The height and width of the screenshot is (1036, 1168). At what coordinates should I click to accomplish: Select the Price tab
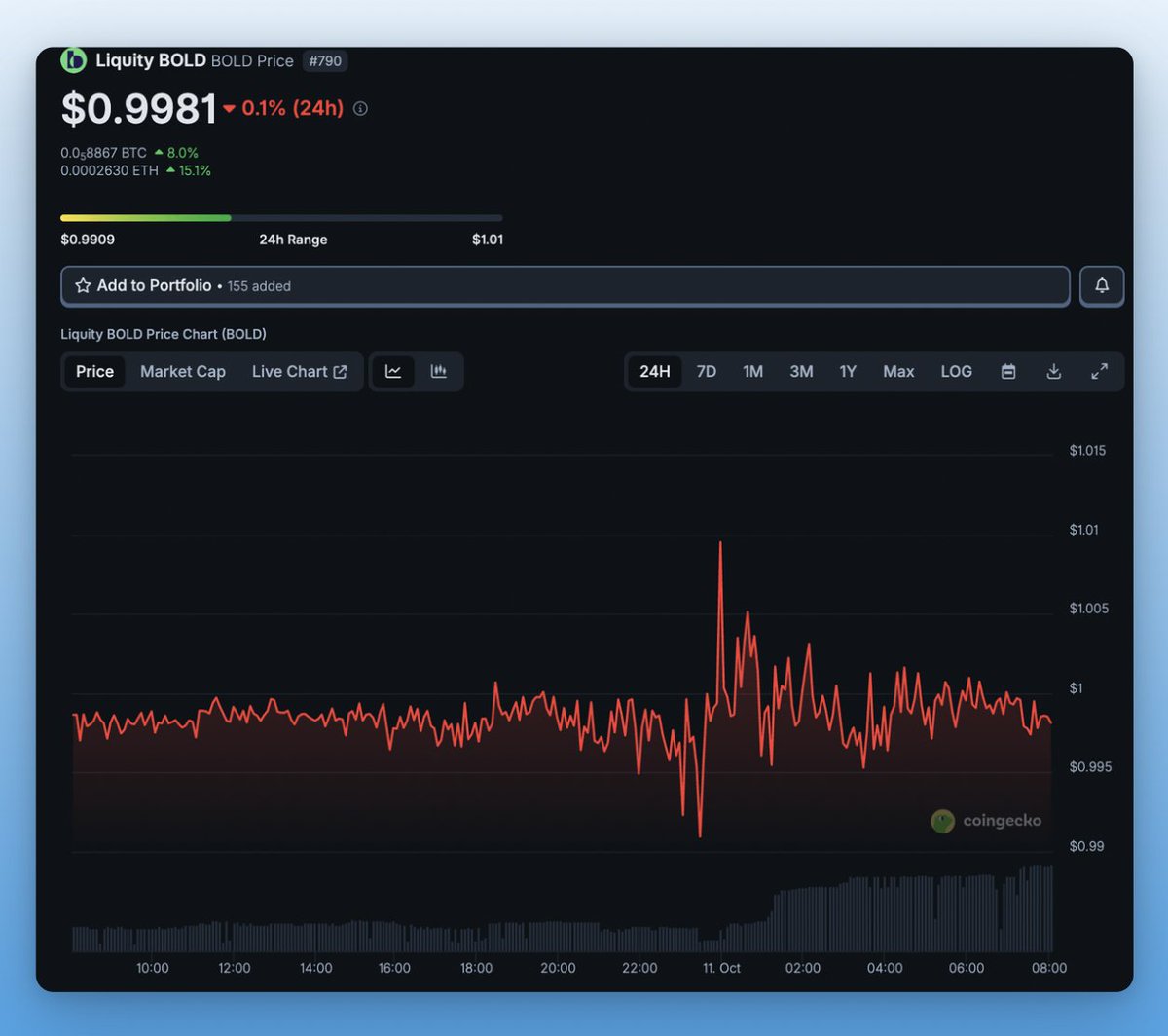point(94,371)
